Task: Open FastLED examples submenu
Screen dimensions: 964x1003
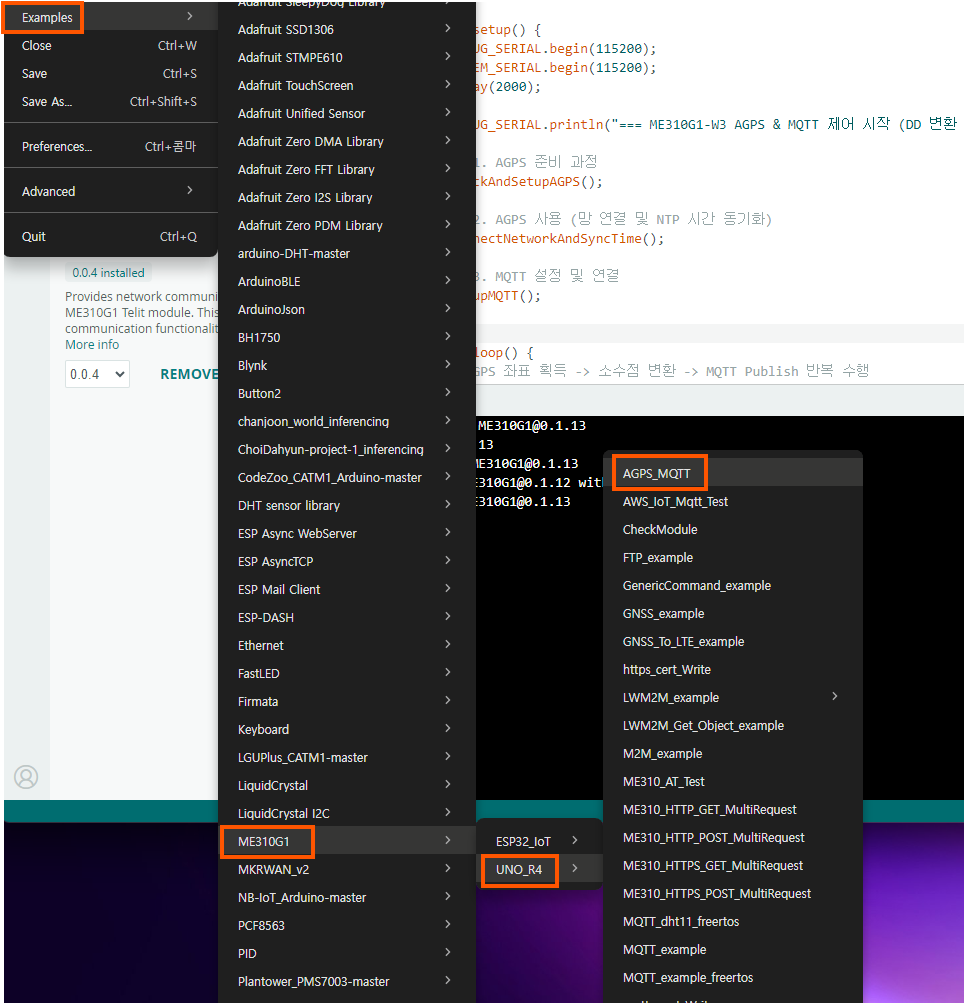Action: (347, 674)
